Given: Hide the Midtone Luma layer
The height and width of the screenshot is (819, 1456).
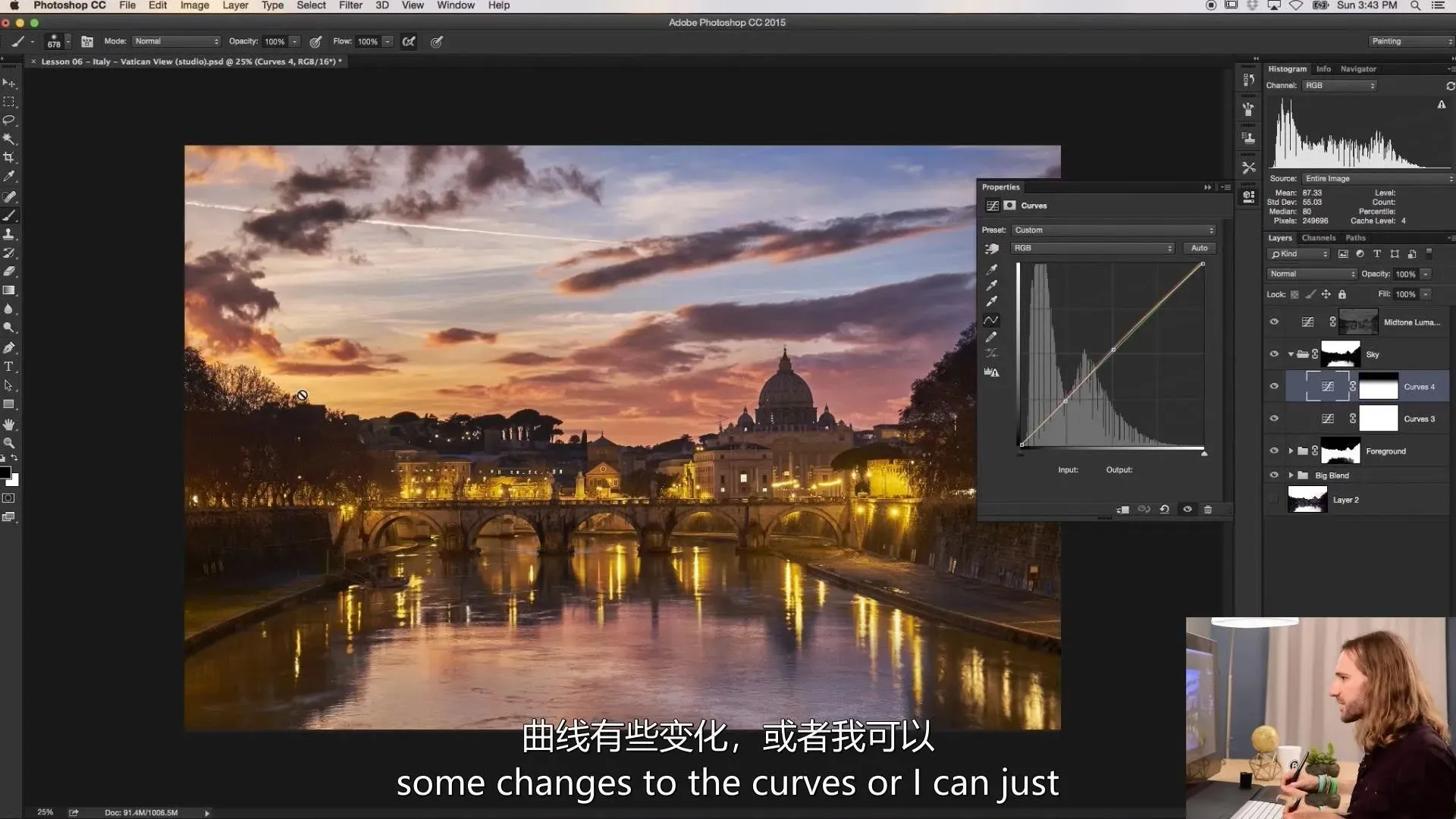Looking at the screenshot, I should 1274,322.
